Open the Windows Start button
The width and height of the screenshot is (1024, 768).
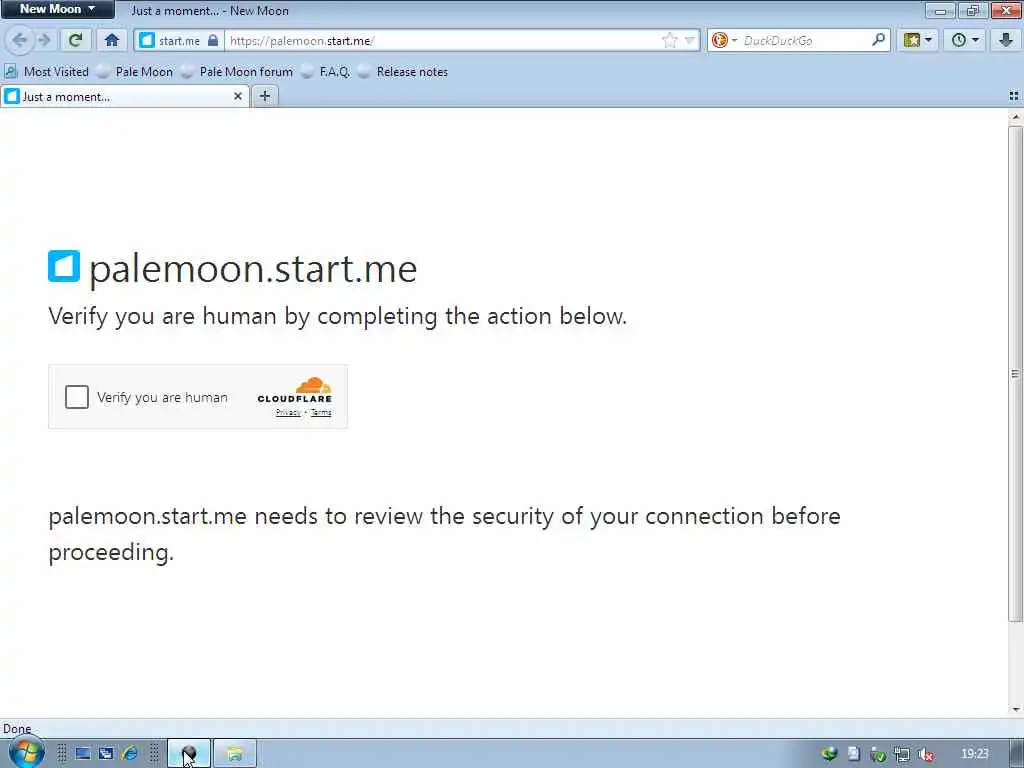point(27,753)
